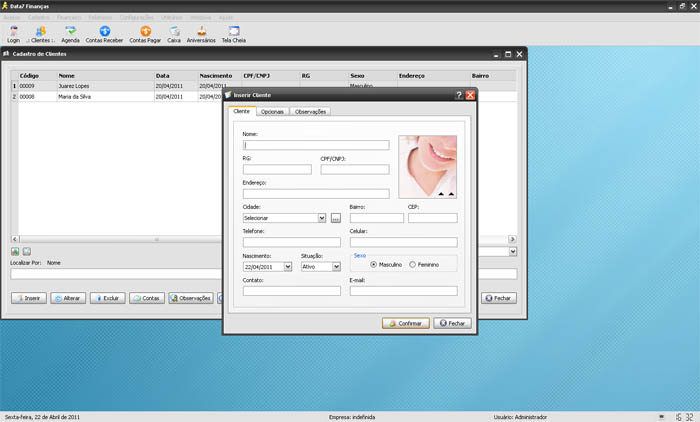700x422 pixels.
Task: Click the help question mark in Inserir Cliente
Action: [x=458, y=95]
